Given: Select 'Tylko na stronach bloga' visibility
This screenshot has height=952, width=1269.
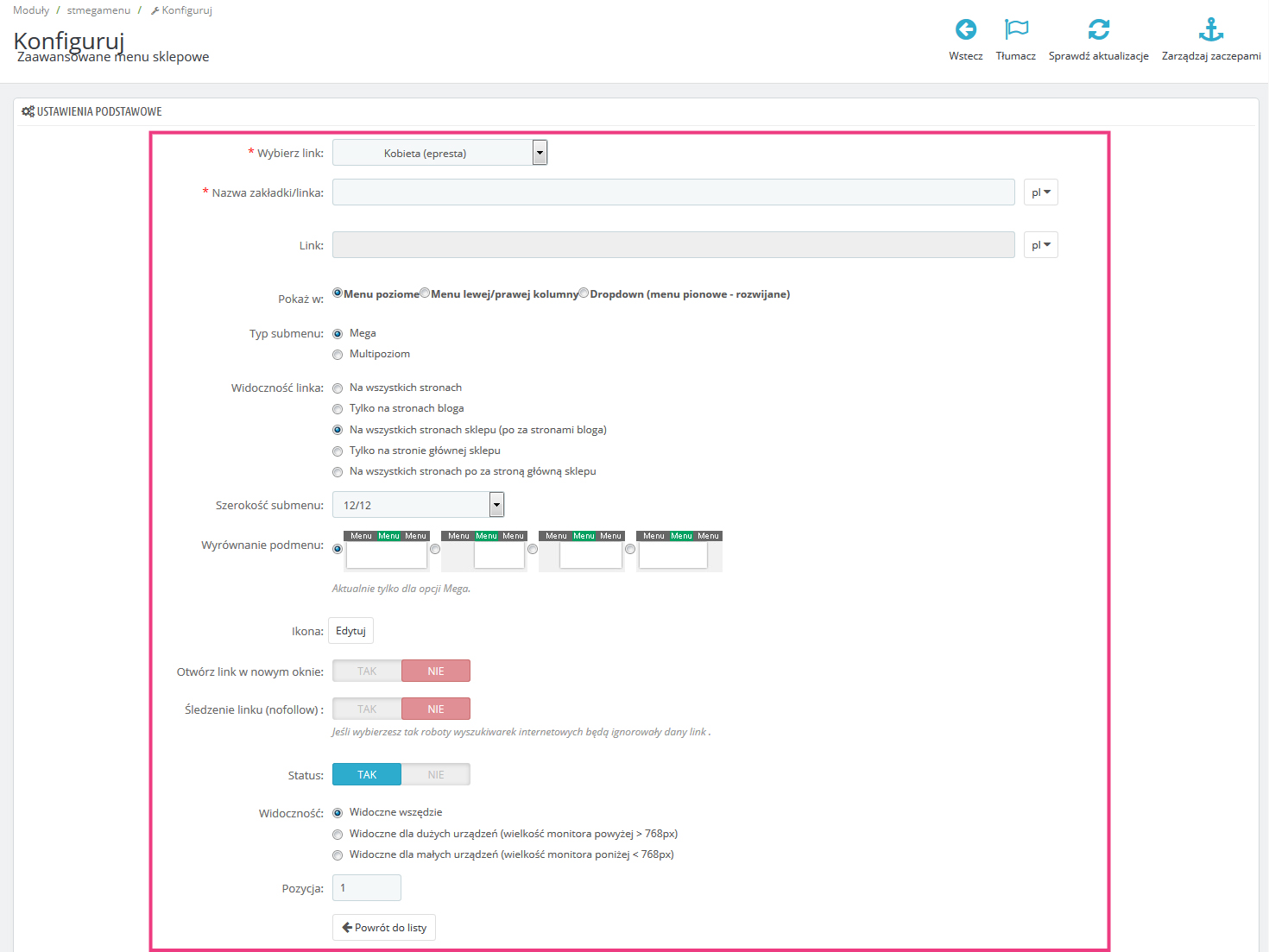Looking at the screenshot, I should click(x=338, y=409).
